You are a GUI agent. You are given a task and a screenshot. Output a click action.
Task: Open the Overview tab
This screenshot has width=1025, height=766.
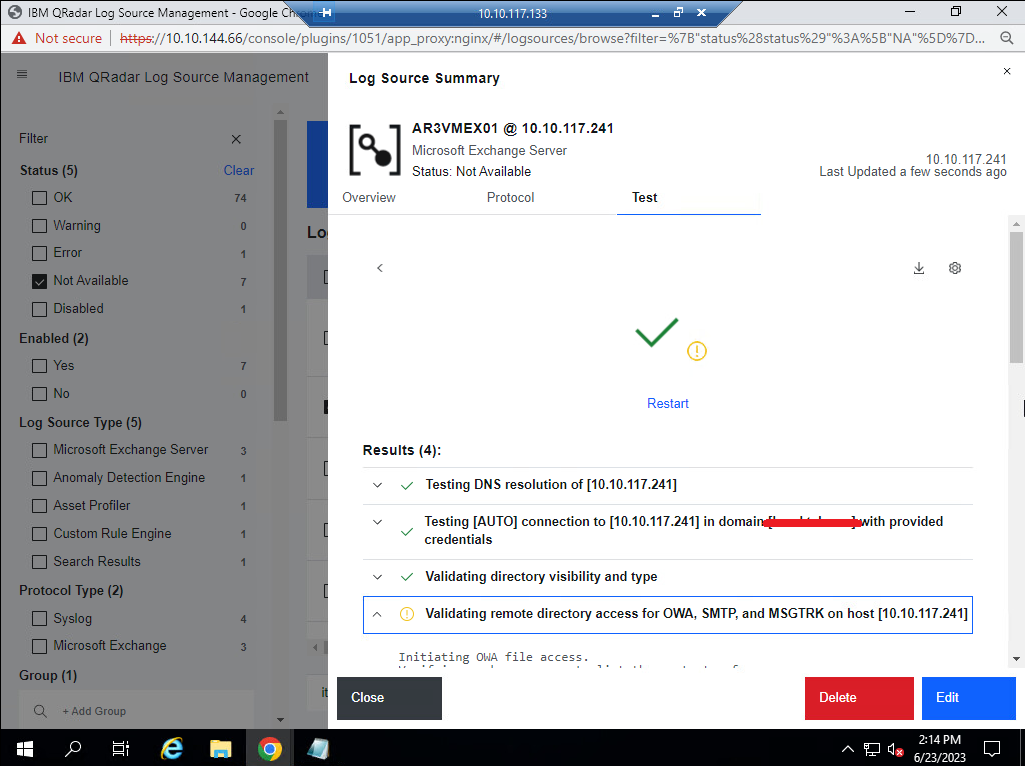pyautogui.click(x=369, y=197)
